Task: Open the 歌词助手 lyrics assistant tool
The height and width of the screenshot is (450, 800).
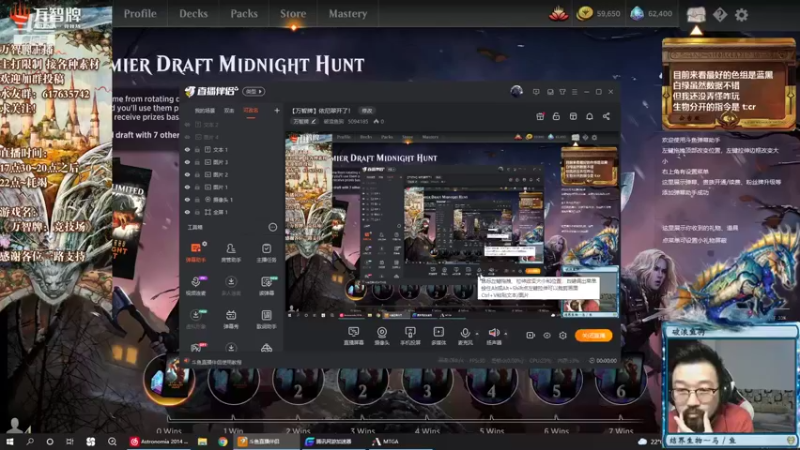Action: coord(266,319)
